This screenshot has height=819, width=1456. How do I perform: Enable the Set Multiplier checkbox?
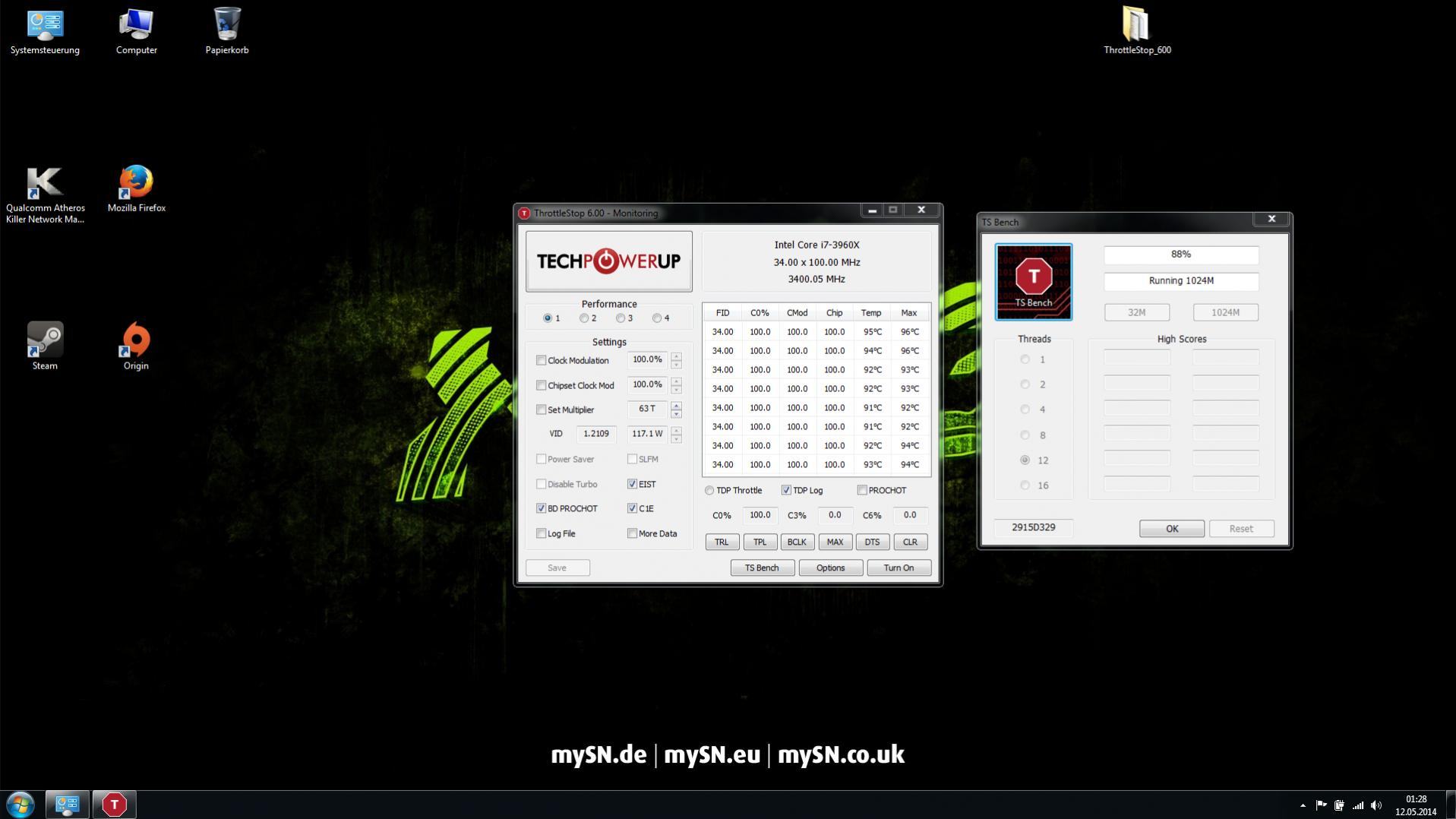coord(541,409)
